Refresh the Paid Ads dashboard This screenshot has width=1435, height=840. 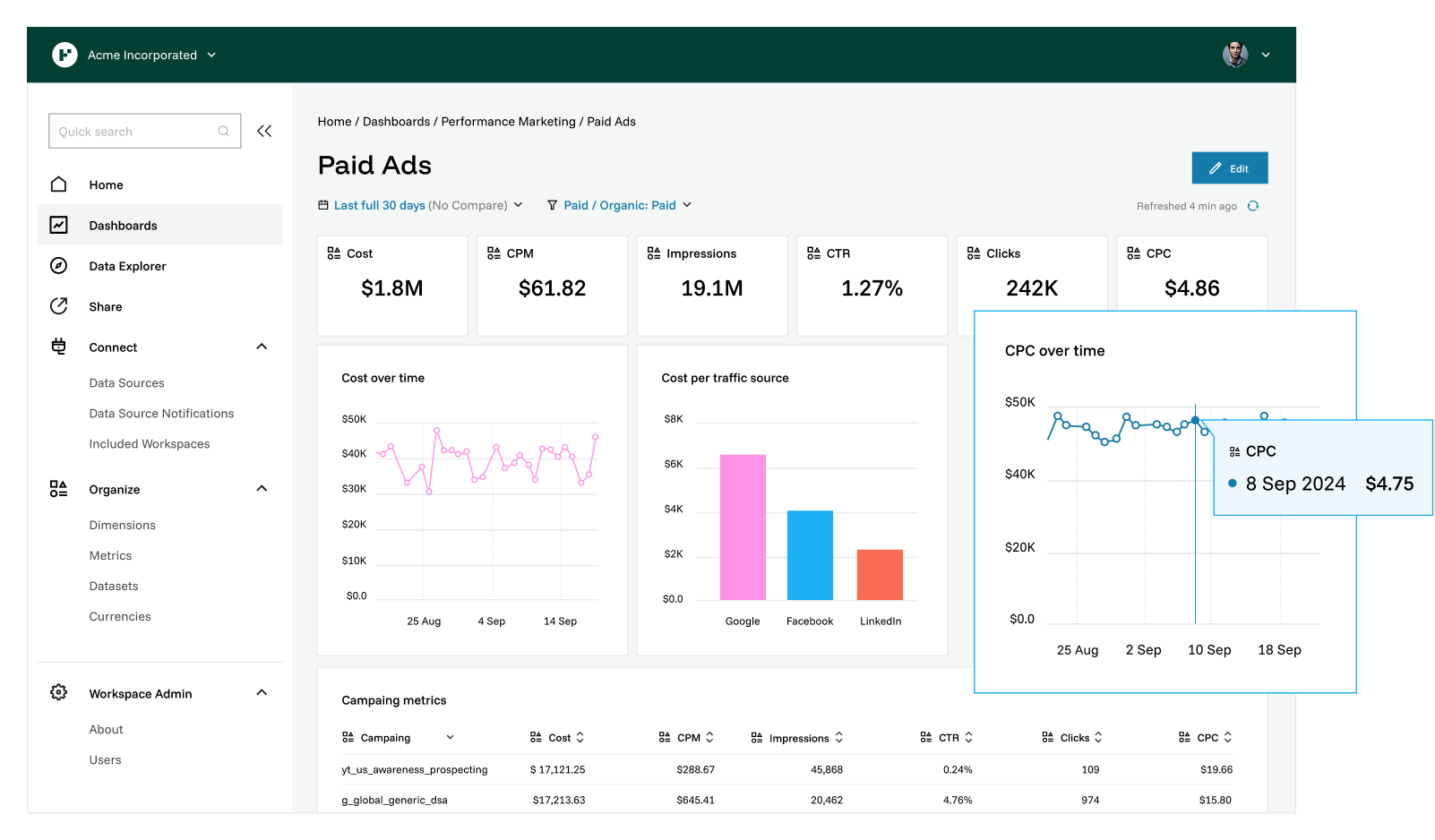1252,205
